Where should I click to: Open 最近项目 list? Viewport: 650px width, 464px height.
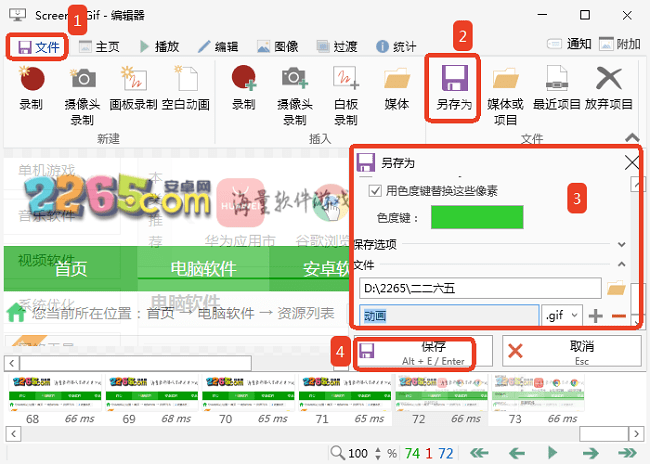(x=556, y=88)
